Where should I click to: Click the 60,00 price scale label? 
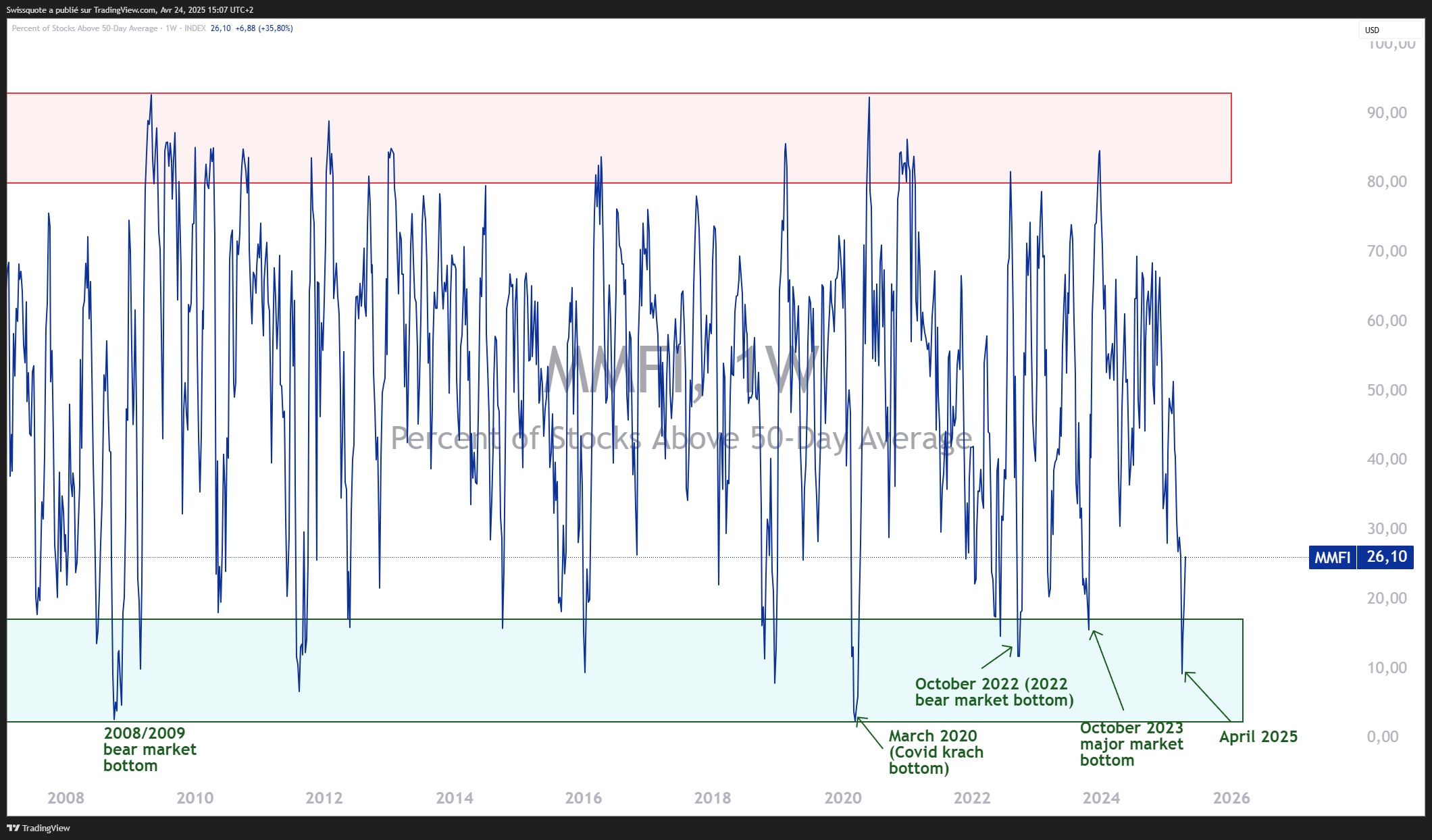pos(1387,321)
